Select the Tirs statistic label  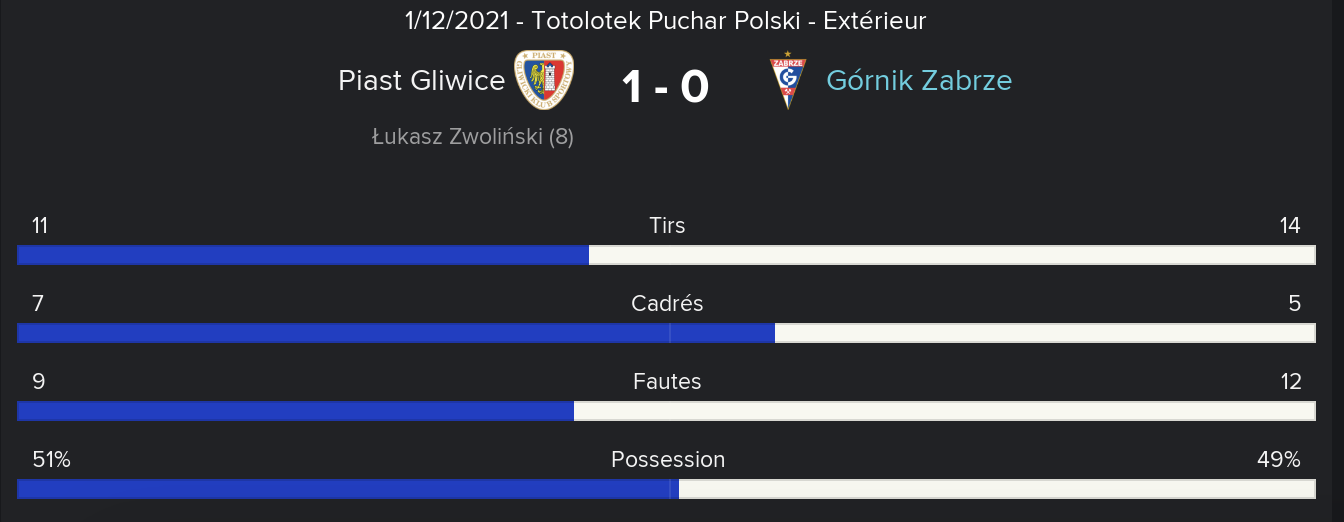point(667,225)
